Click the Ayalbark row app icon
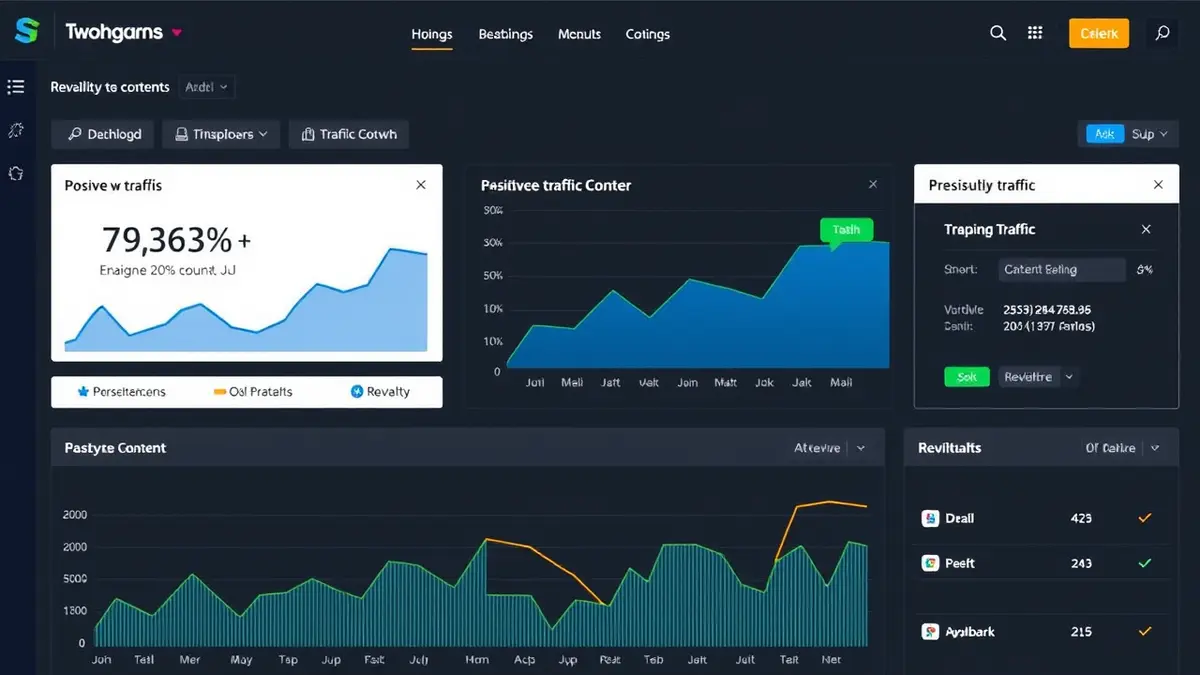 pyautogui.click(x=929, y=631)
